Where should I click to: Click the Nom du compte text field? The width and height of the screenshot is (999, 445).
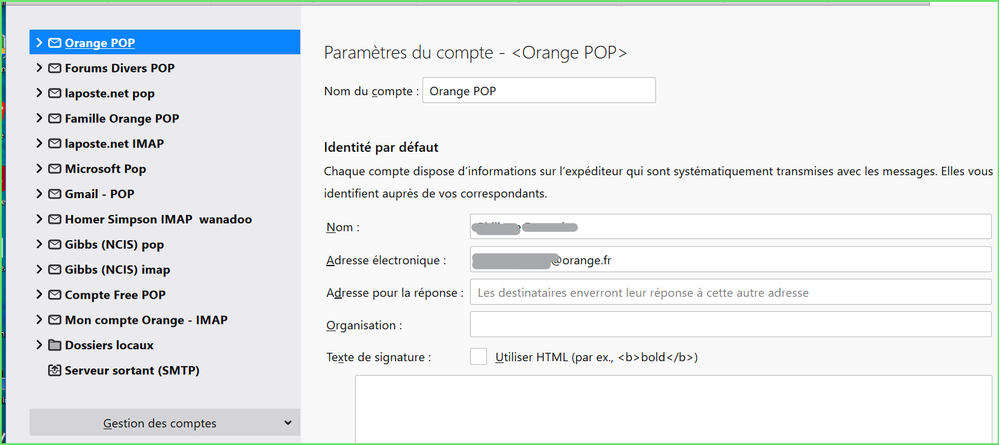tap(539, 90)
